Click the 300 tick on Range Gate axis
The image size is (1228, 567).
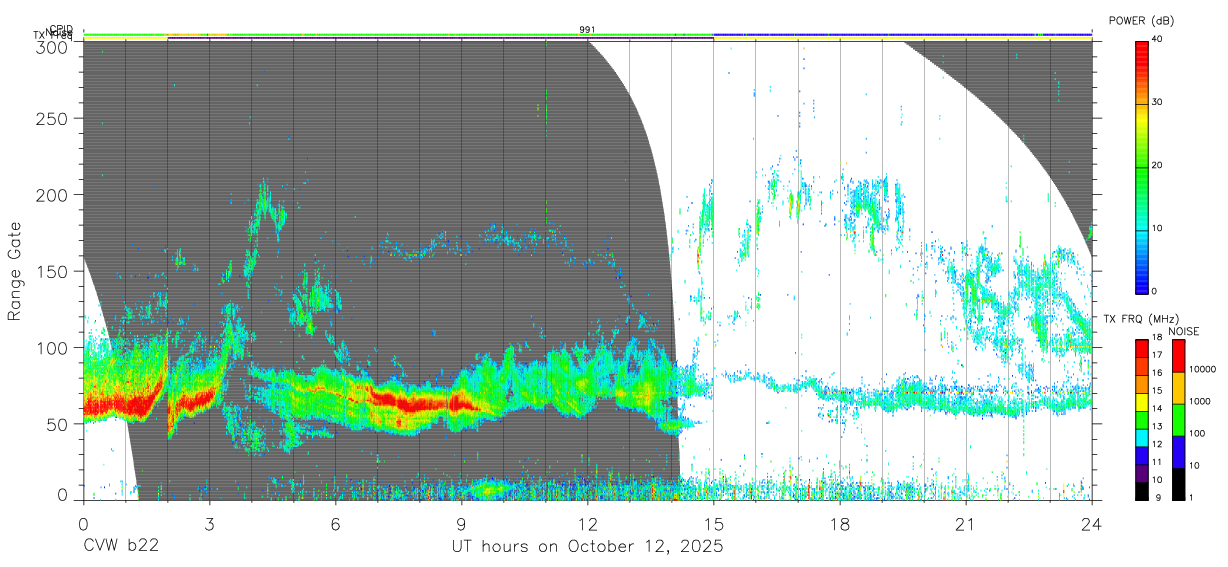click(x=52, y=46)
